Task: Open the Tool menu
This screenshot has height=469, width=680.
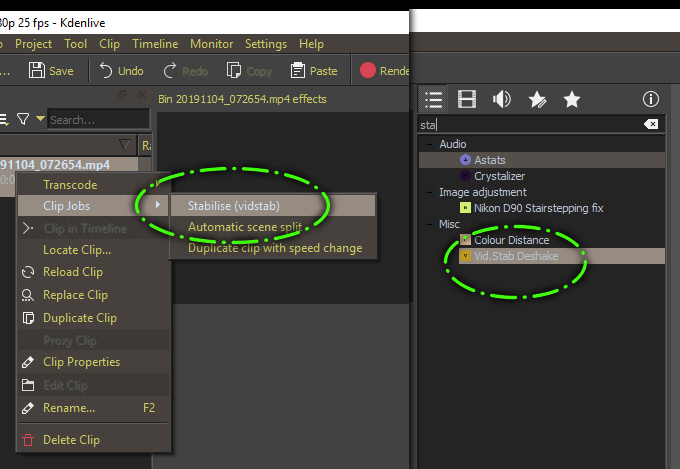Action: [75, 44]
